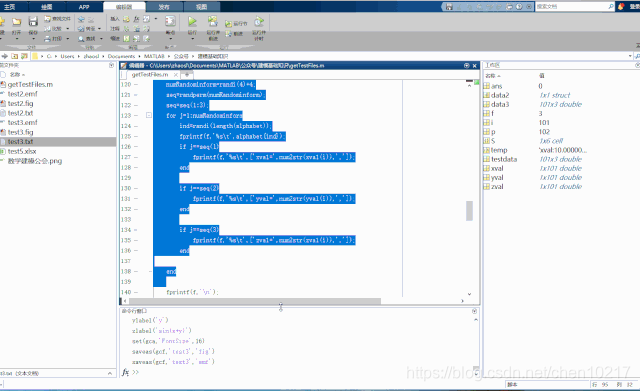Image resolution: width=640 pixels, height=391 pixels.
Task: Switch to the getTestFiles.m editor tab
Action: click(x=150, y=75)
